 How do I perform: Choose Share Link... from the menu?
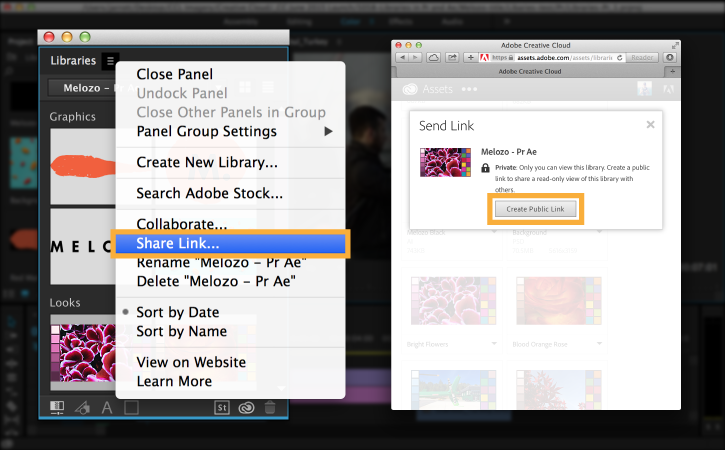(230, 243)
